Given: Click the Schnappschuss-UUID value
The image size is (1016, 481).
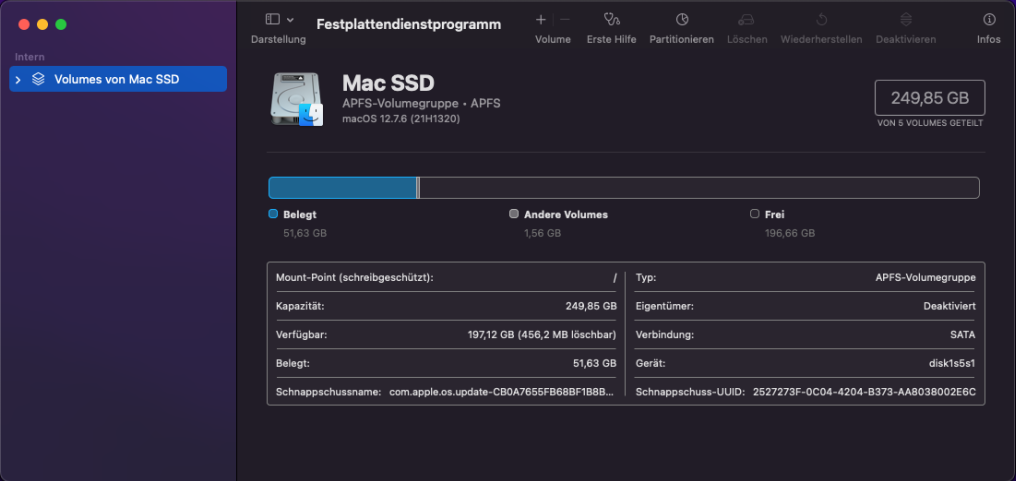Looking at the screenshot, I should pos(864,392).
